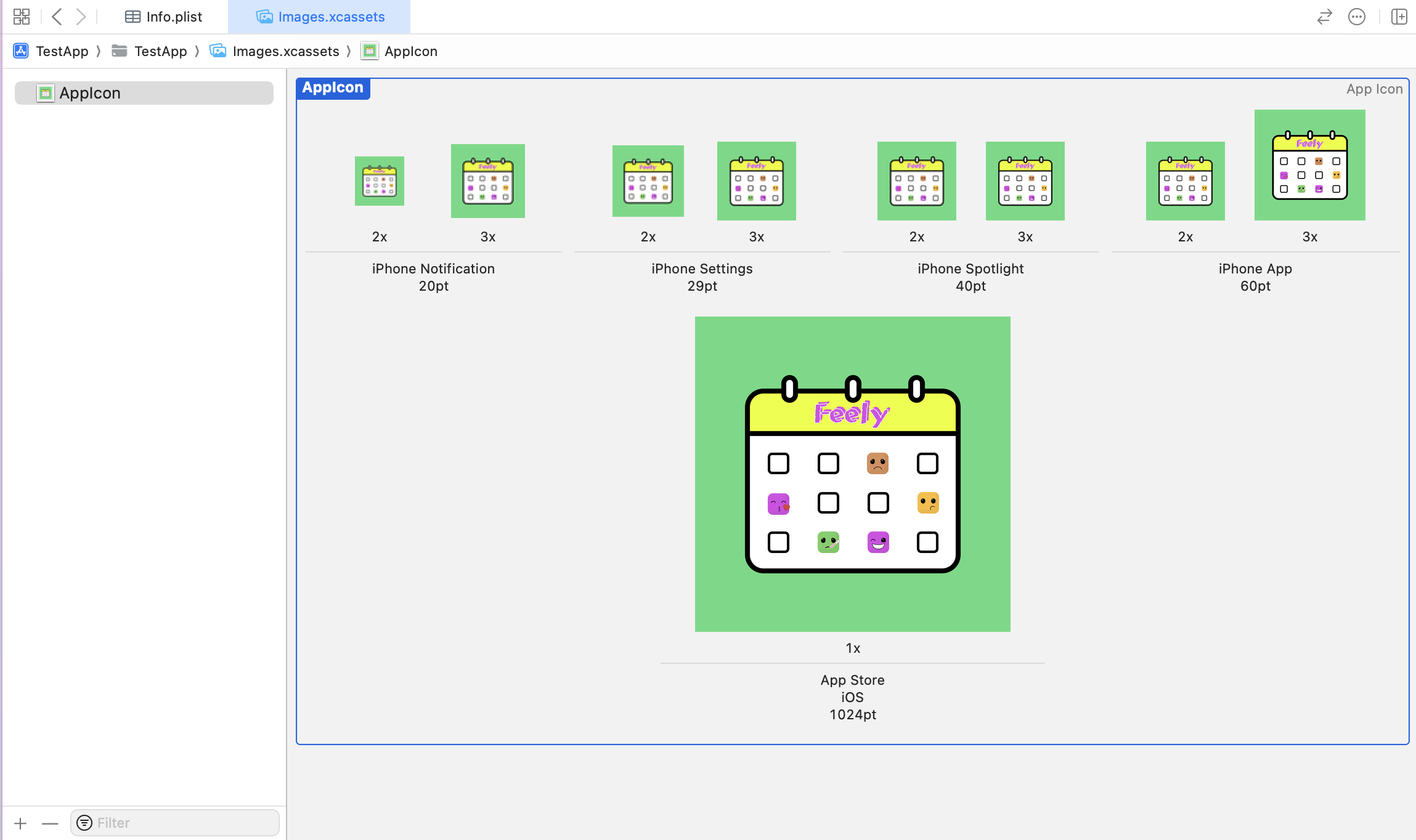Select iPhone Notification 20pt 2x icon
This screenshot has height=840, width=1416.
379,181
